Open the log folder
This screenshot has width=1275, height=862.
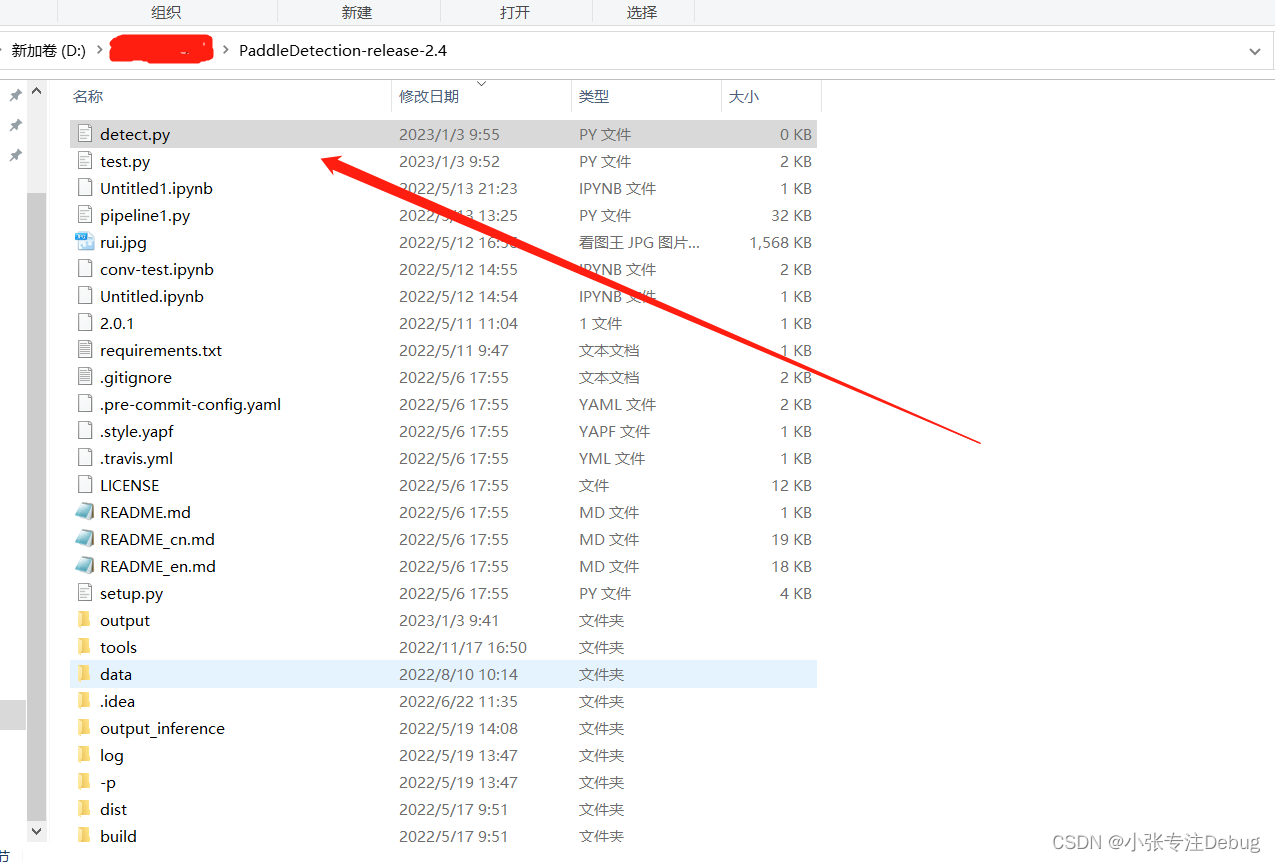tap(111, 755)
